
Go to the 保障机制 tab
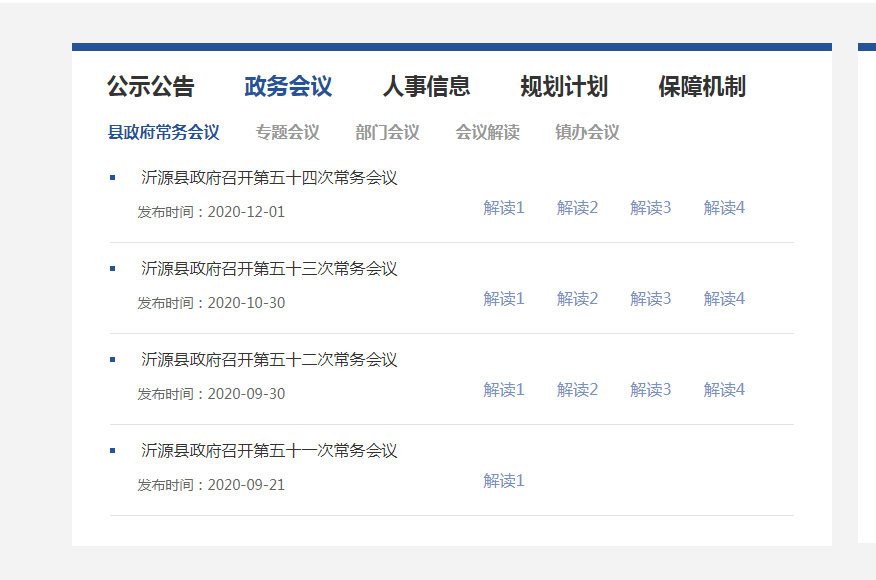pos(702,87)
